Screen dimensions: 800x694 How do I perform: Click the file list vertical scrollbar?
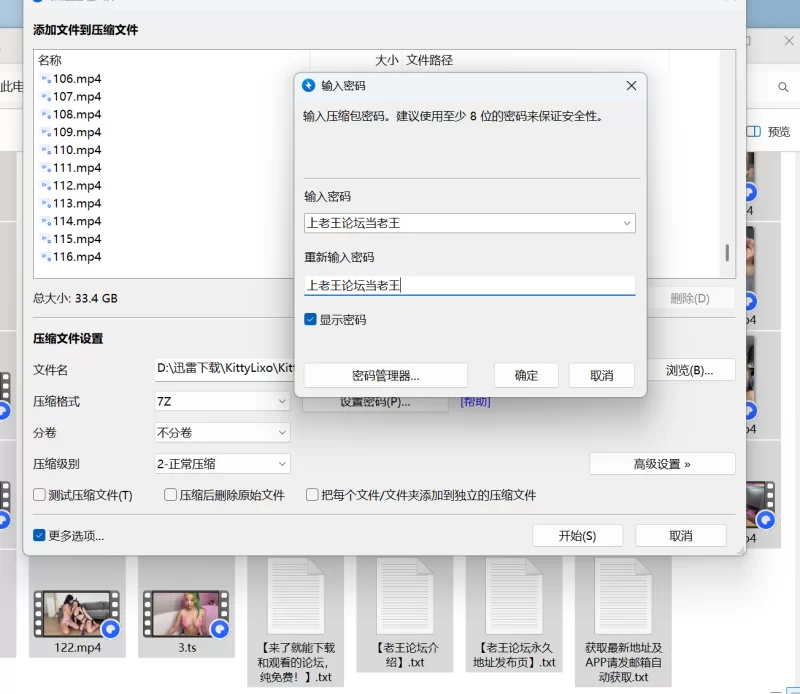[x=727, y=252]
